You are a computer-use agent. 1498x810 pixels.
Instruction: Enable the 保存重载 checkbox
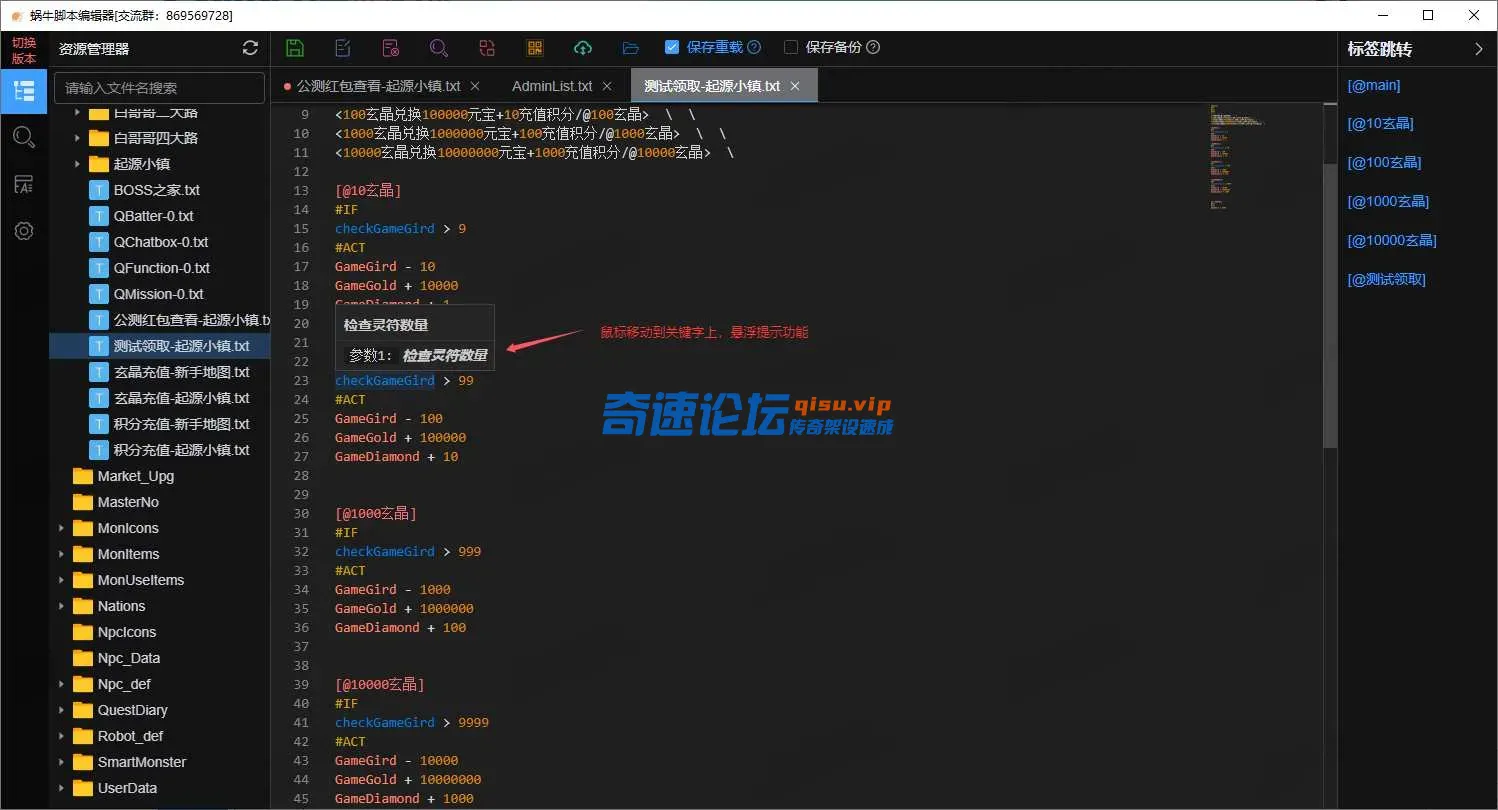click(x=672, y=47)
